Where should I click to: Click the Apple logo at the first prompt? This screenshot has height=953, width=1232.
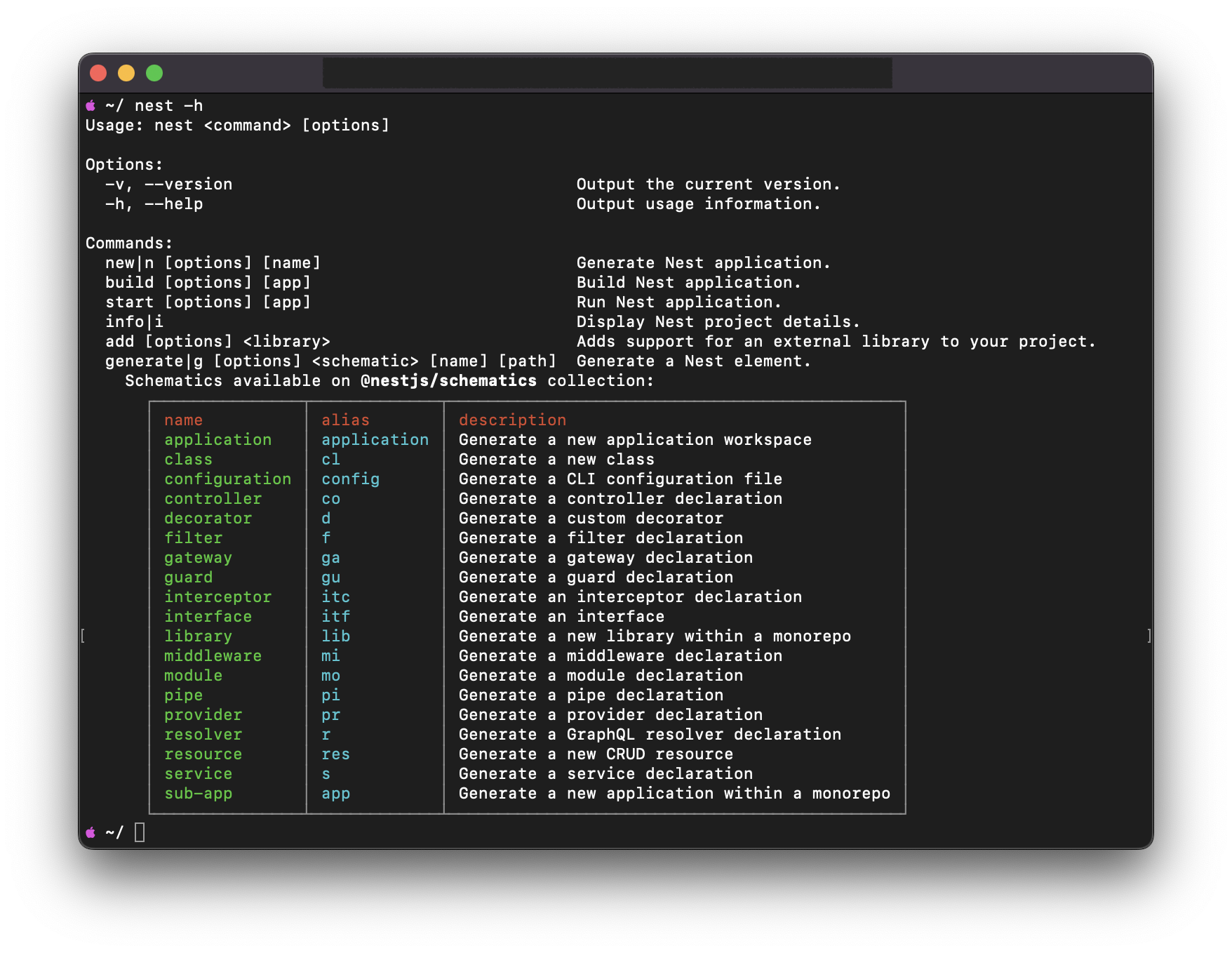tap(91, 106)
